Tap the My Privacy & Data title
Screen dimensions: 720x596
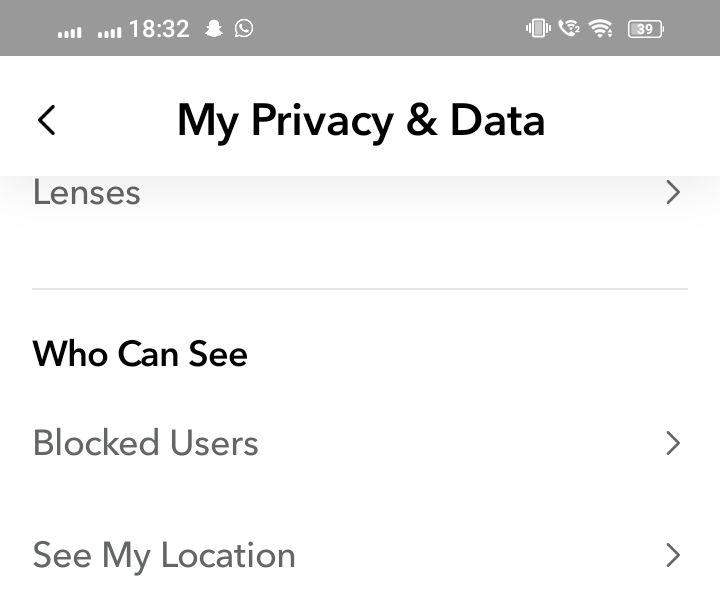[360, 120]
